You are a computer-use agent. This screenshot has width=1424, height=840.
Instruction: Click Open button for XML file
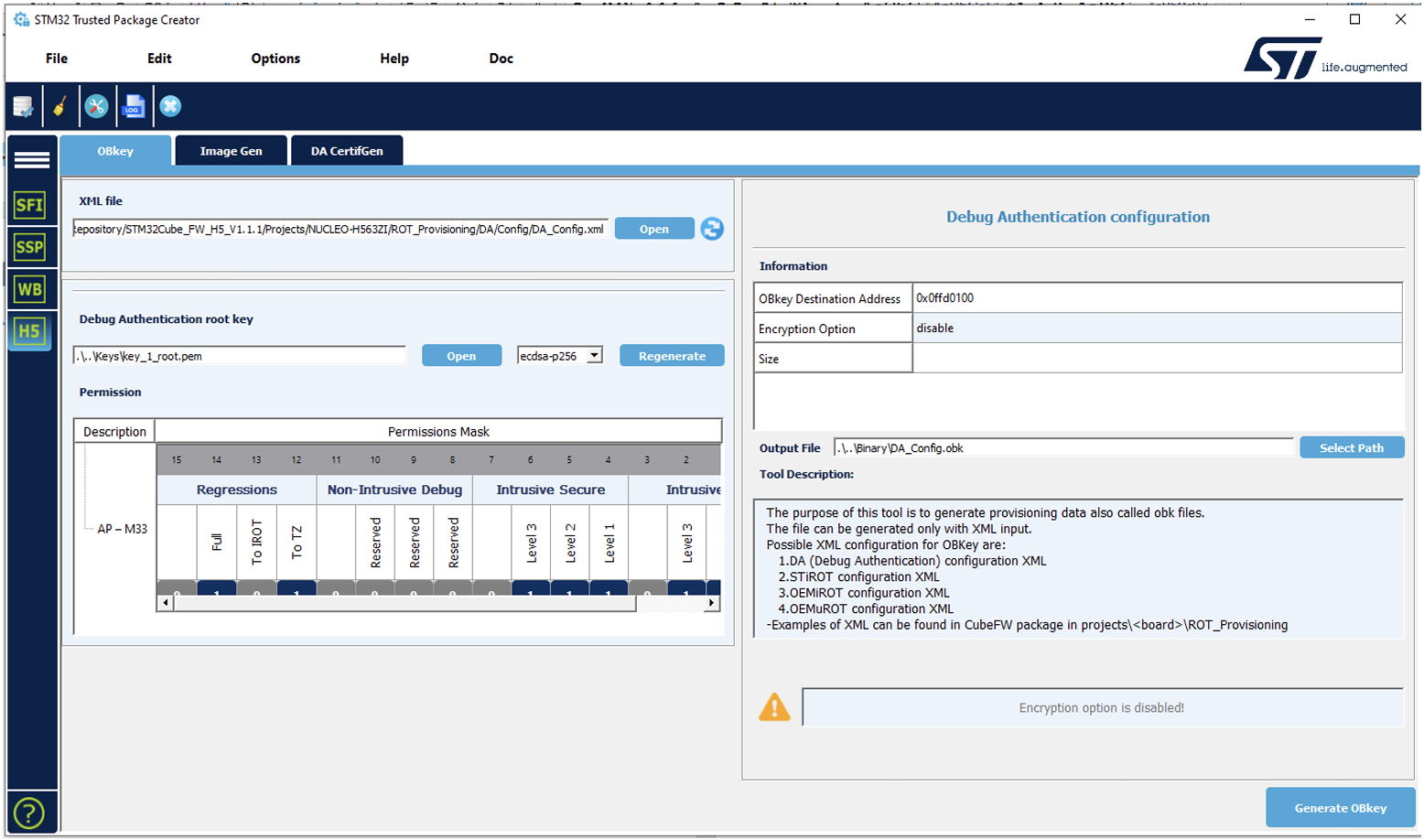coord(654,229)
